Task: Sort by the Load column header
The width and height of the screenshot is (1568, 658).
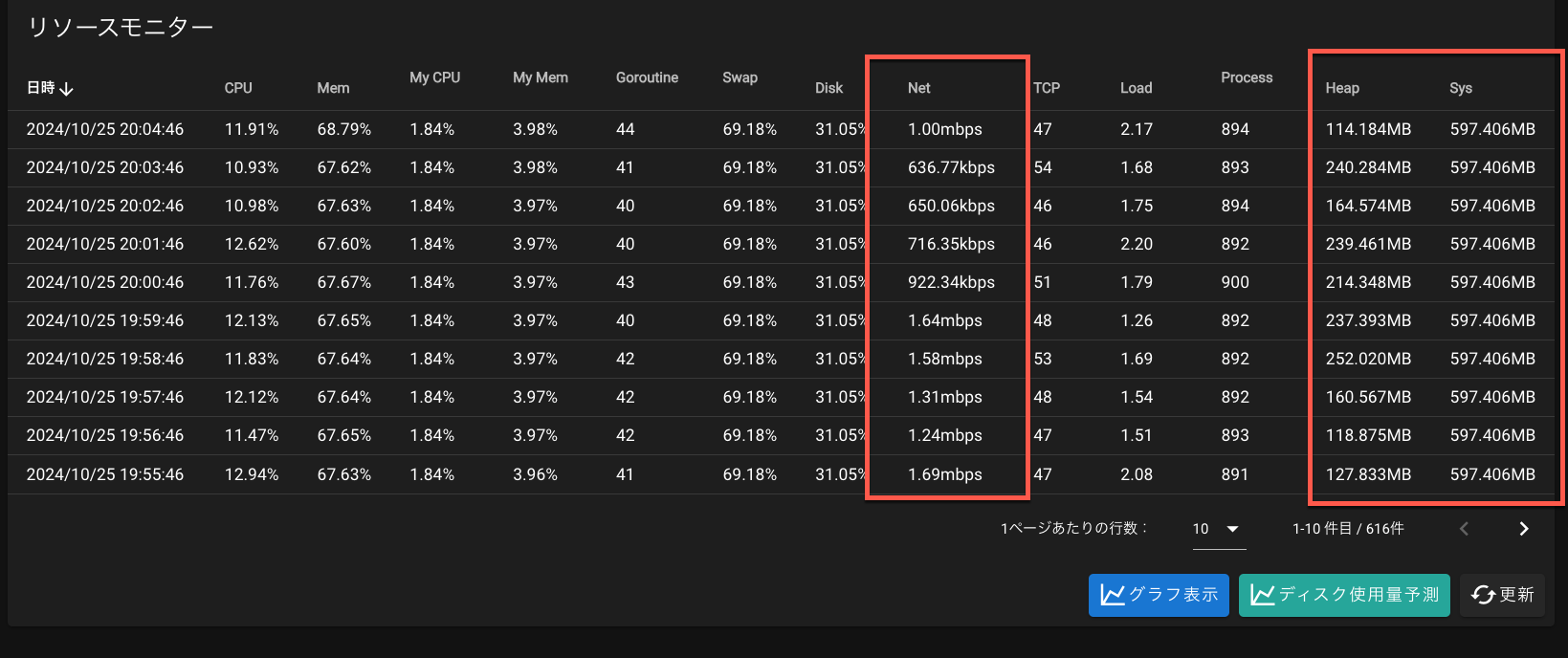Action: pos(1137,88)
